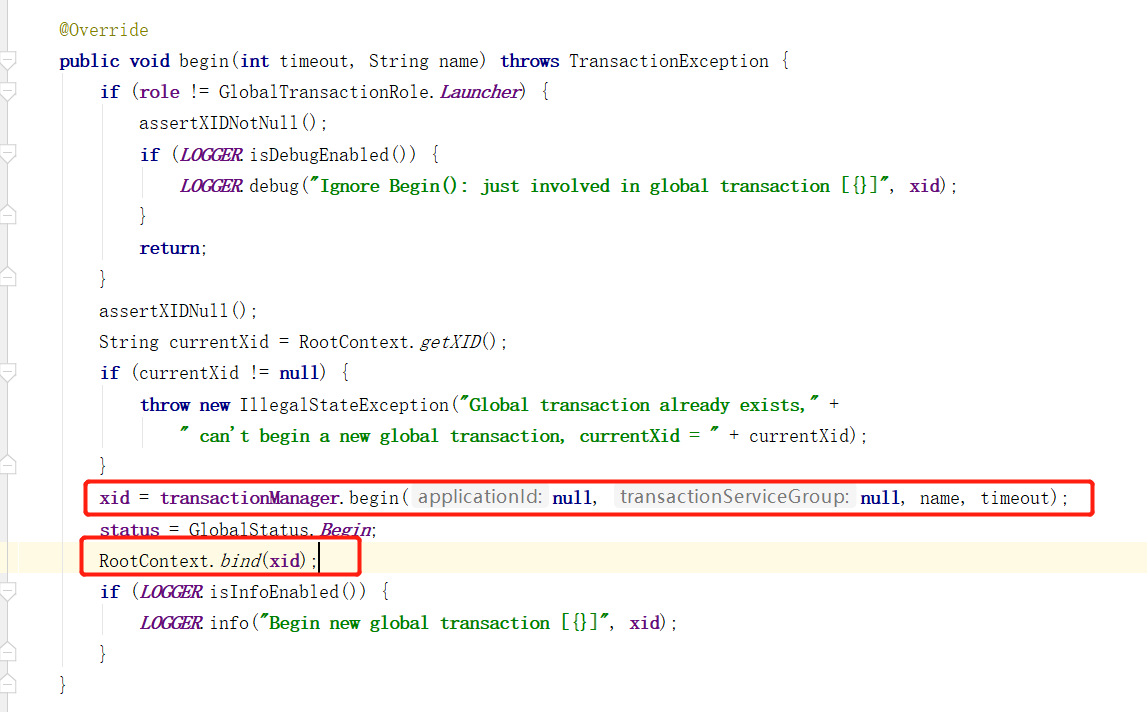Click fold end marker above the transactionManager.begin line

coord(8,465)
